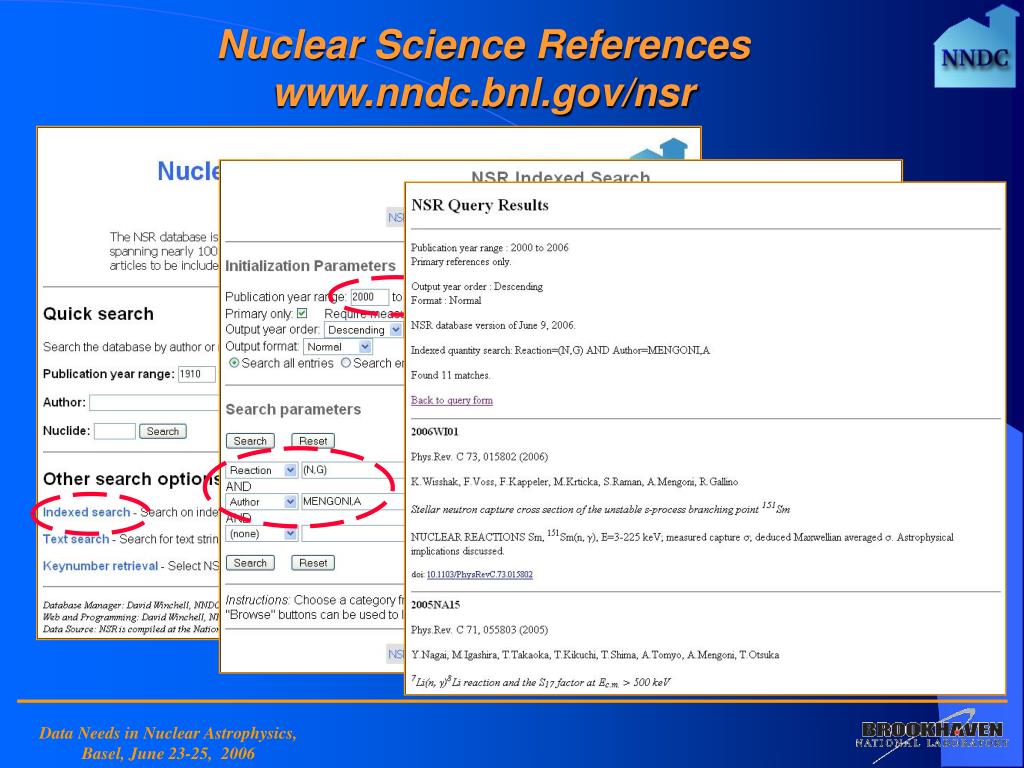Click the empty third parameter value field
The width and height of the screenshot is (1024, 768).
tap(353, 534)
